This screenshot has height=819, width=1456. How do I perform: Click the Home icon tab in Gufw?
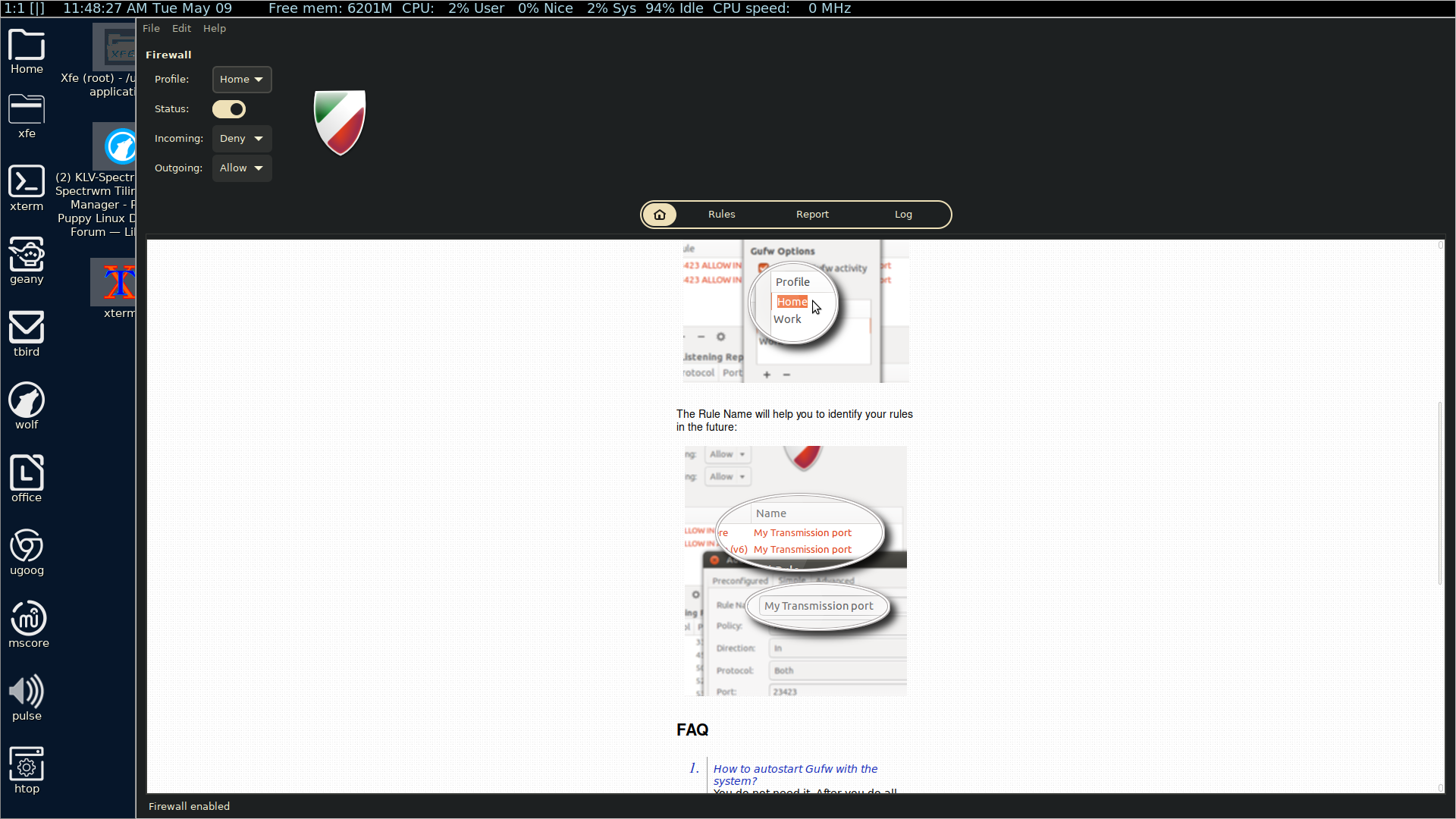tap(660, 215)
